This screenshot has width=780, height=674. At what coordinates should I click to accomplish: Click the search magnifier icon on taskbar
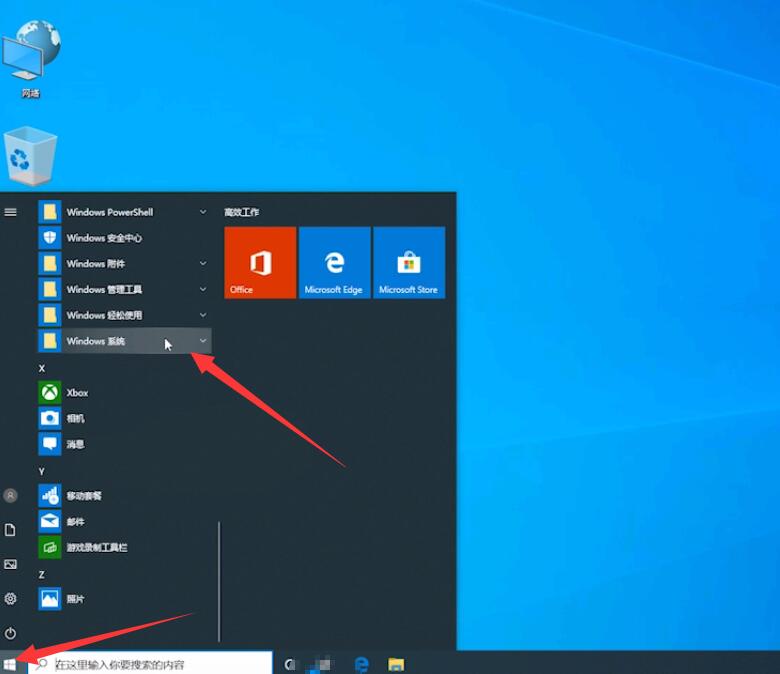point(42,665)
